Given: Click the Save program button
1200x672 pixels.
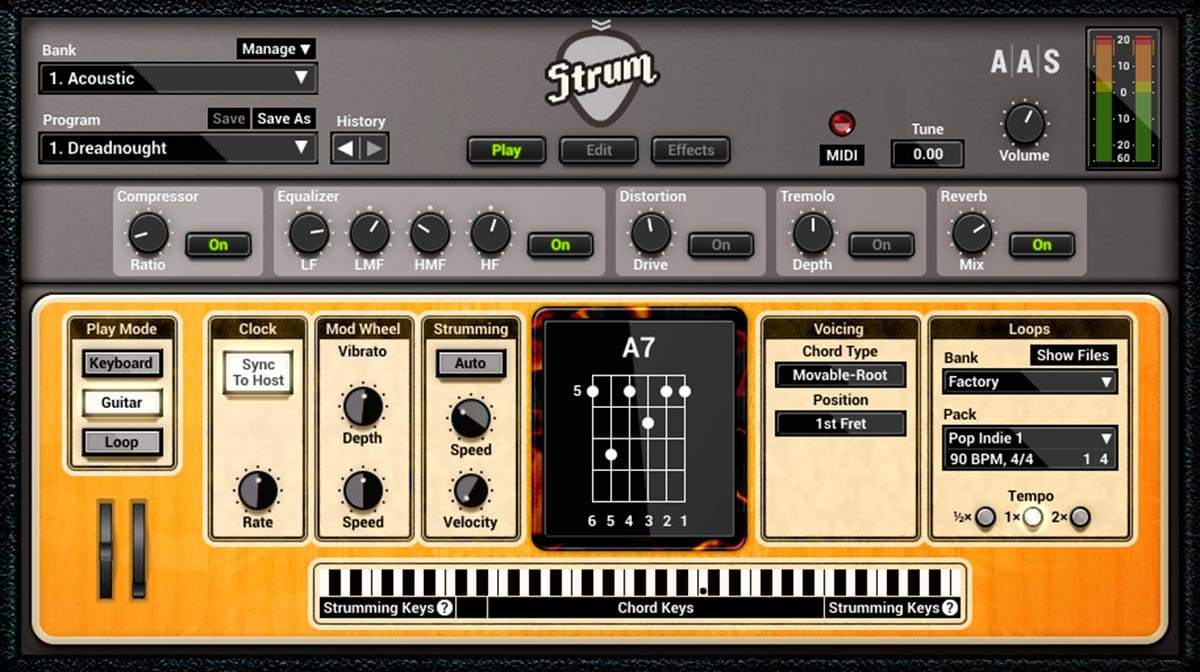Looking at the screenshot, I should (x=229, y=118).
